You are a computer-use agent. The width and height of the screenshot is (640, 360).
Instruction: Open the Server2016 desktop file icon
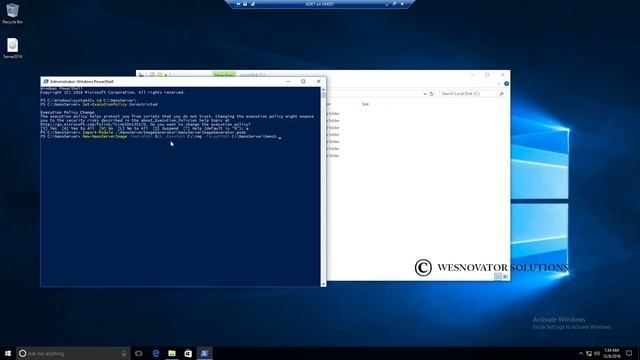coord(13,48)
